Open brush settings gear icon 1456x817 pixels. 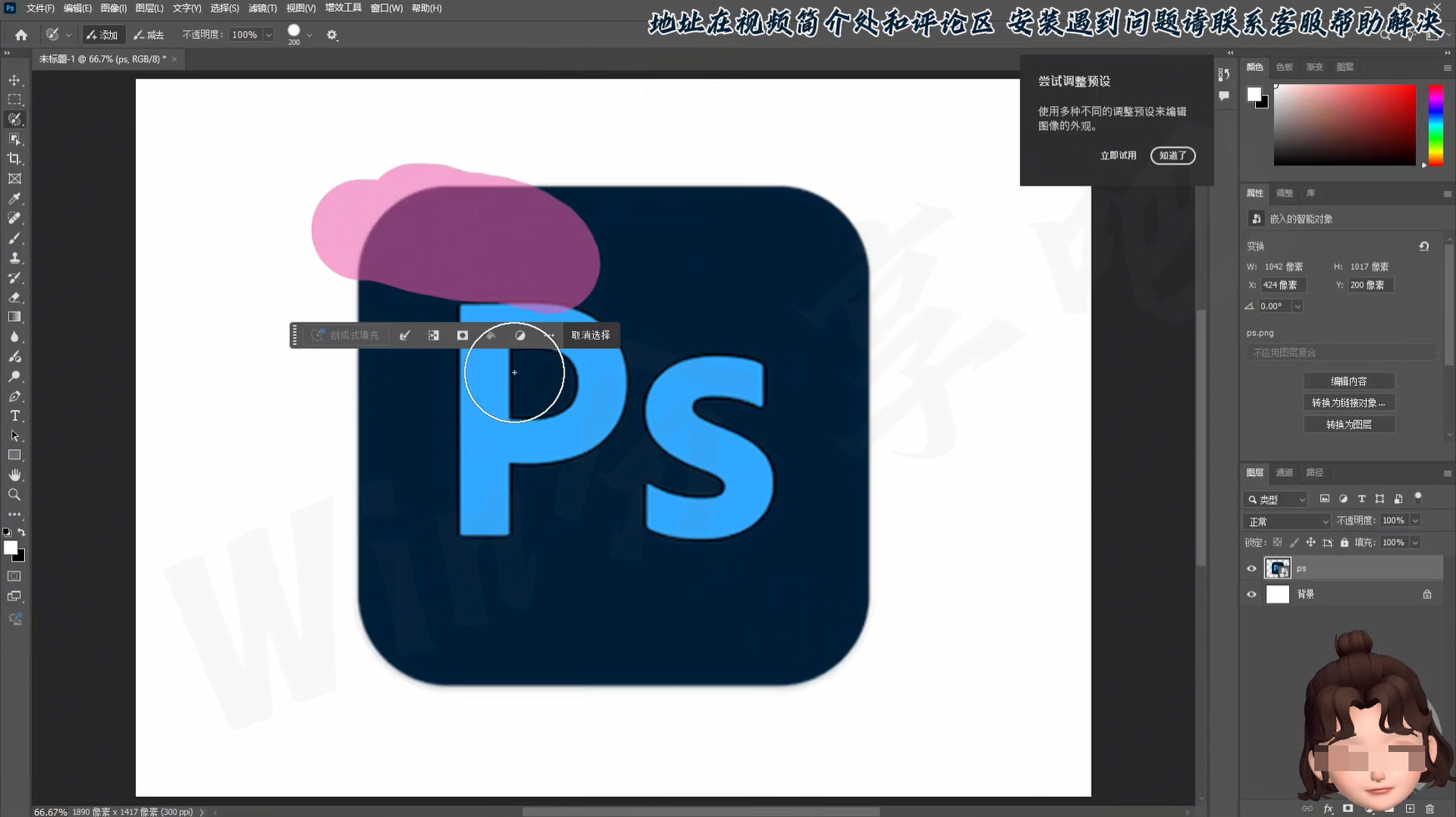332,35
